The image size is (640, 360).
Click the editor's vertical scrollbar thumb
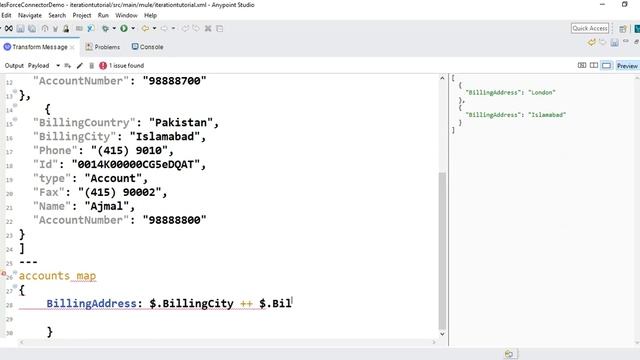442,251
